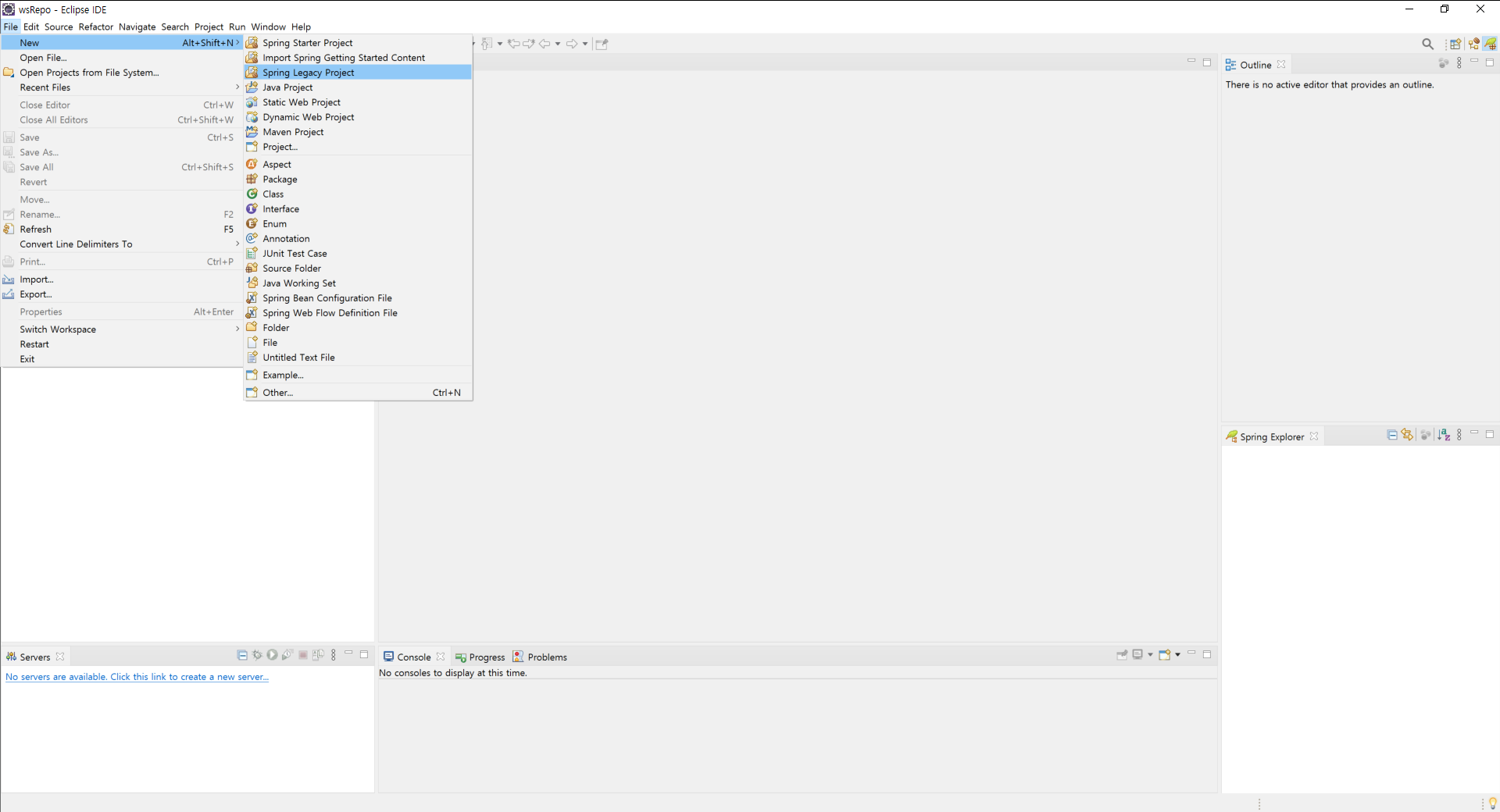This screenshot has height=812, width=1500.
Task: Close the Servers tab
Action: (x=60, y=657)
